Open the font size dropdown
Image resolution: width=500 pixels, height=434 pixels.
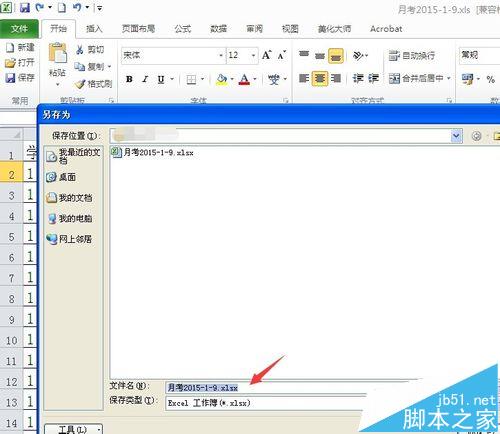253,55
